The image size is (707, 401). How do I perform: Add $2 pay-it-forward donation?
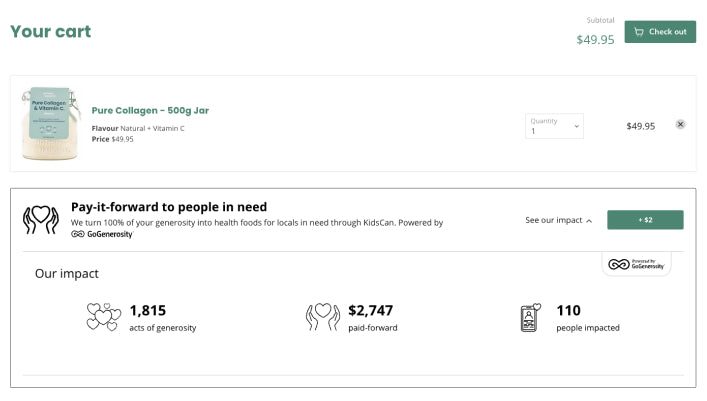646,220
